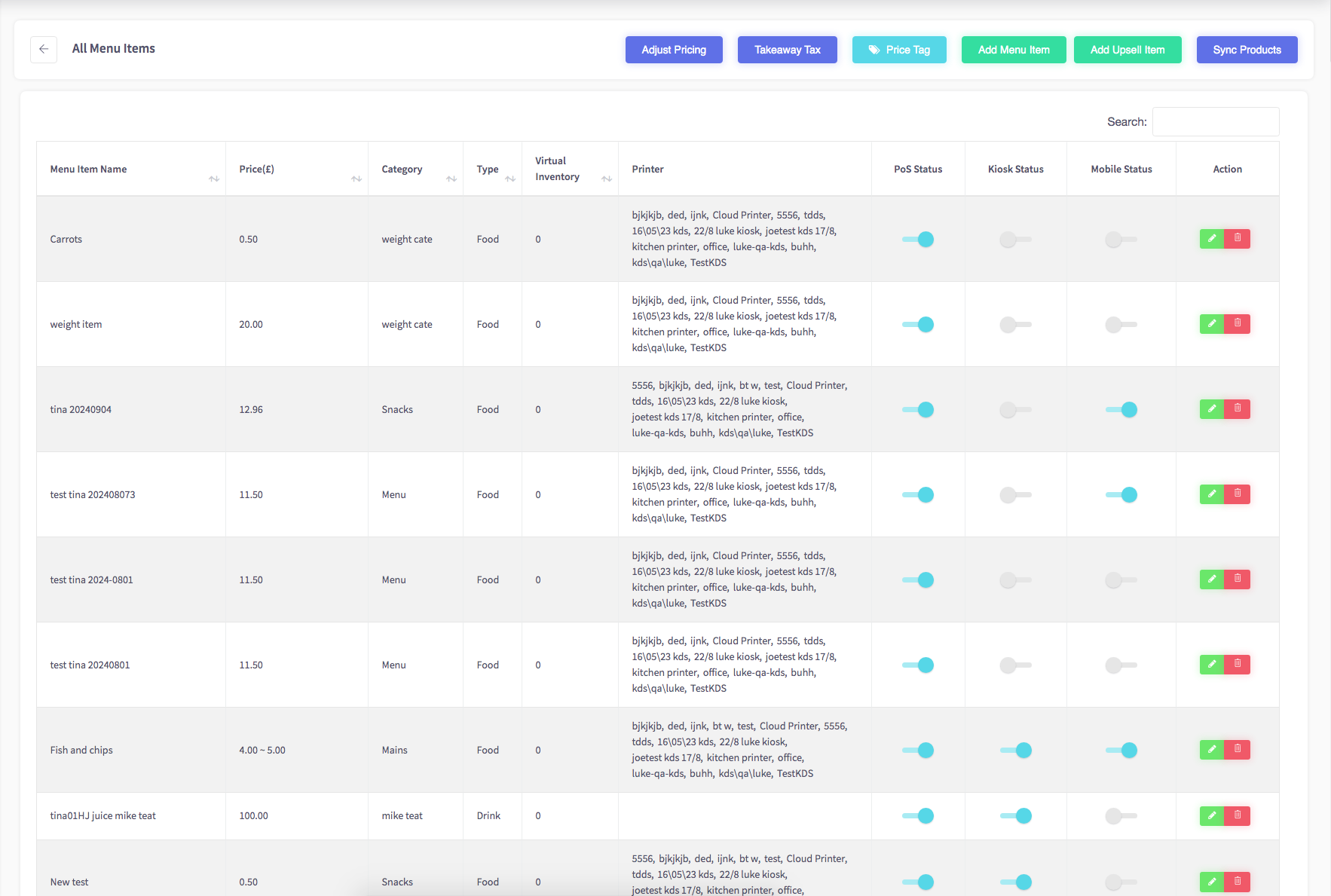Toggle Kiosk status for Carrots
The width and height of the screenshot is (1331, 896).
[1016, 239]
